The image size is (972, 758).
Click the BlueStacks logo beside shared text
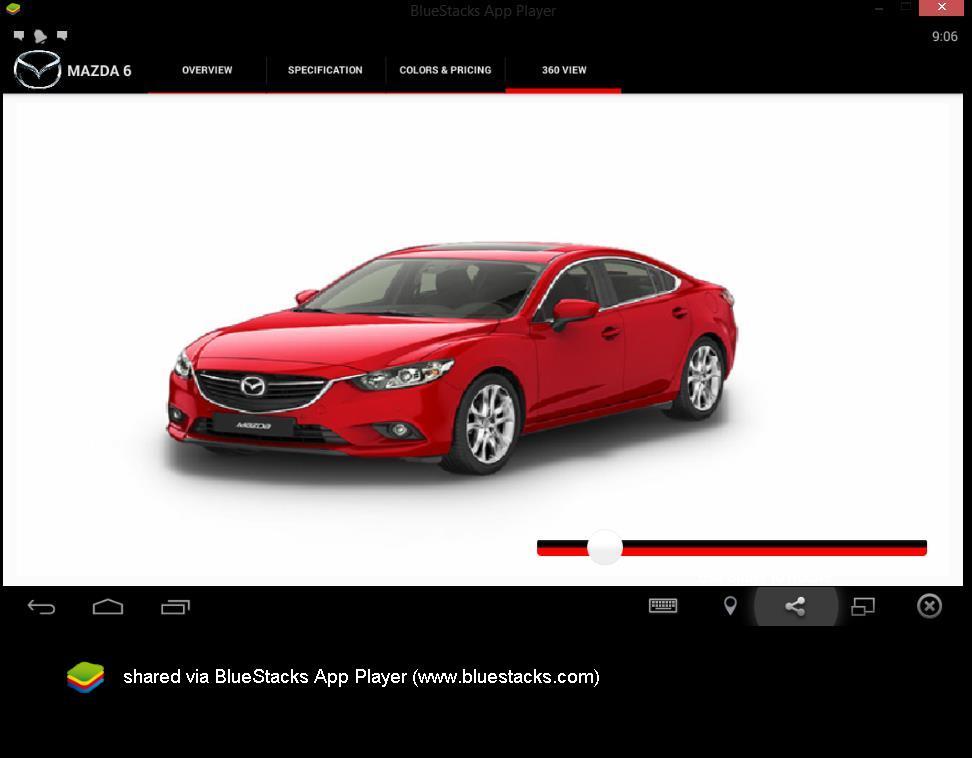point(86,677)
